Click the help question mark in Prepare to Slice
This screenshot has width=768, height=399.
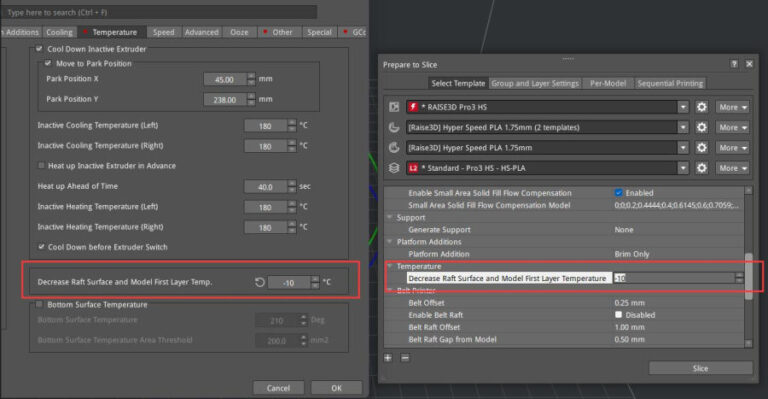(x=734, y=64)
